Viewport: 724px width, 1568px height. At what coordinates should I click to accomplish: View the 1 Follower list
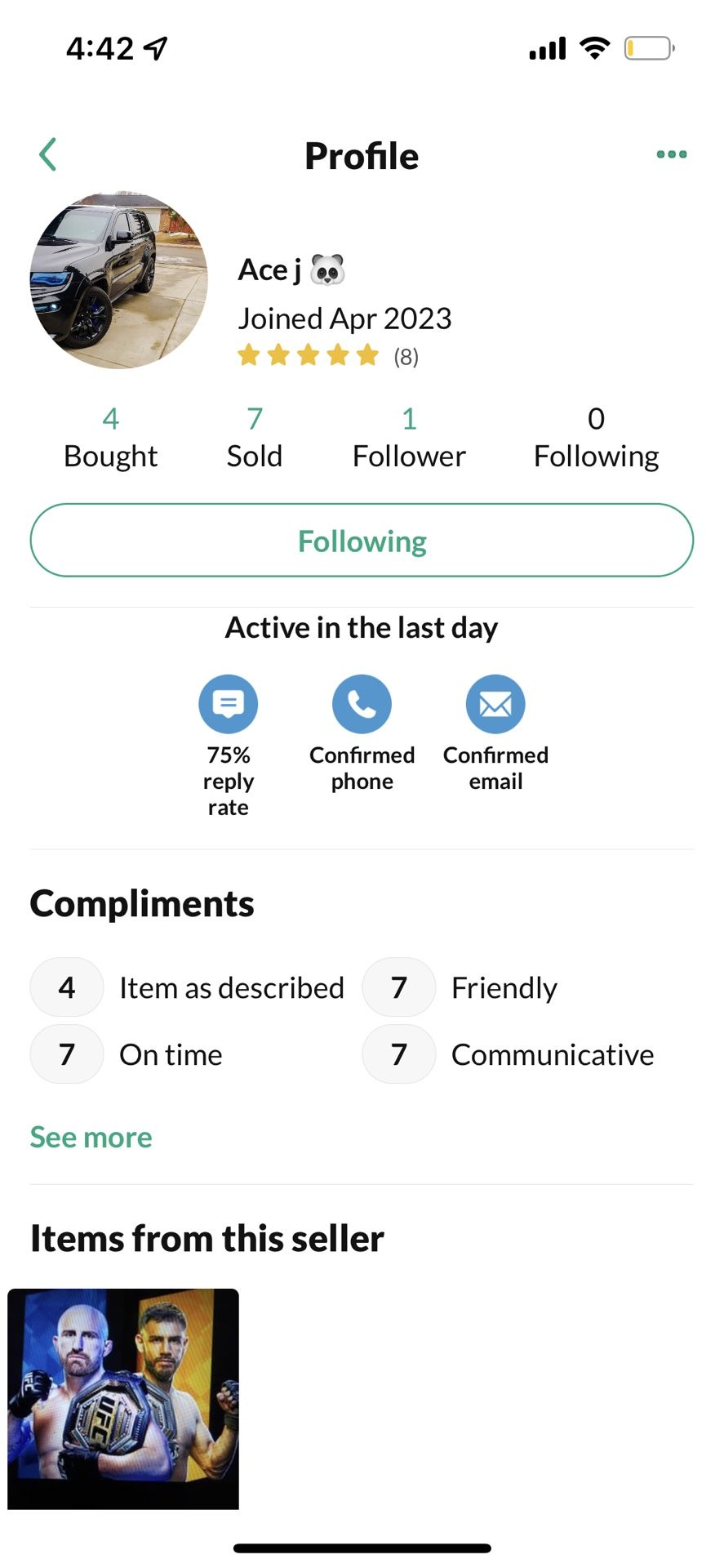pos(409,439)
